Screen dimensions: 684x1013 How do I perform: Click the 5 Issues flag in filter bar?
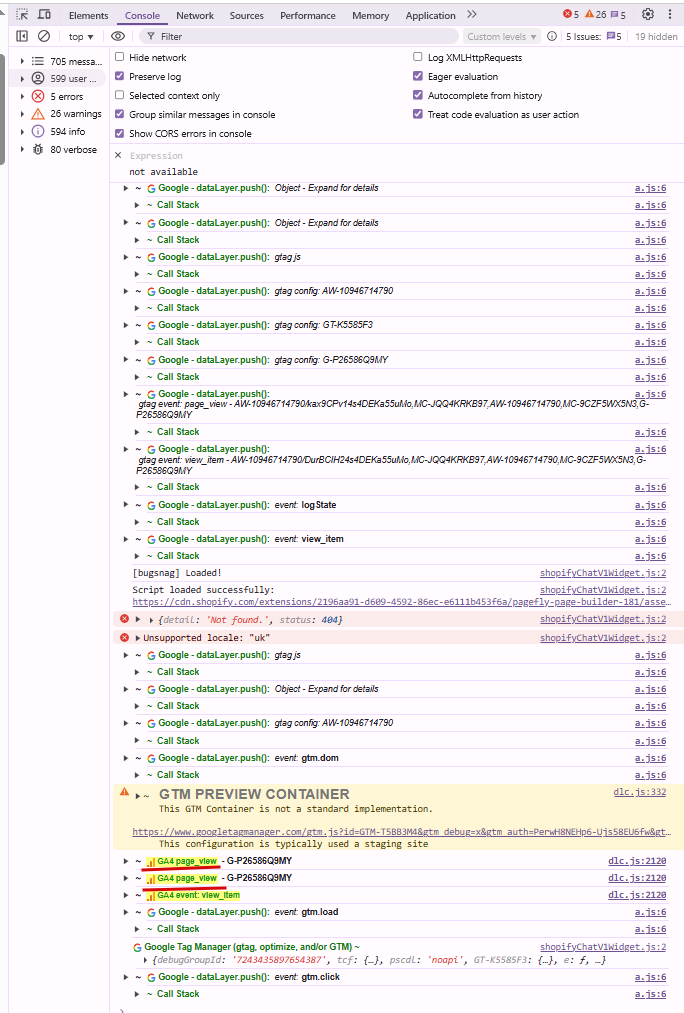[614, 36]
